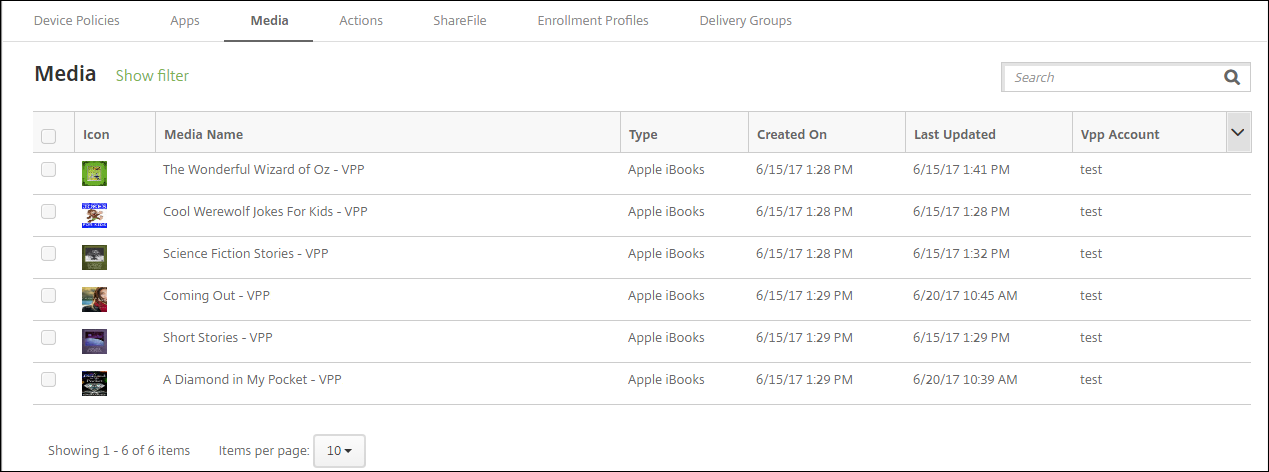Image resolution: width=1269 pixels, height=472 pixels.
Task: Sort by the Last Updated column header
Action: tap(954, 134)
